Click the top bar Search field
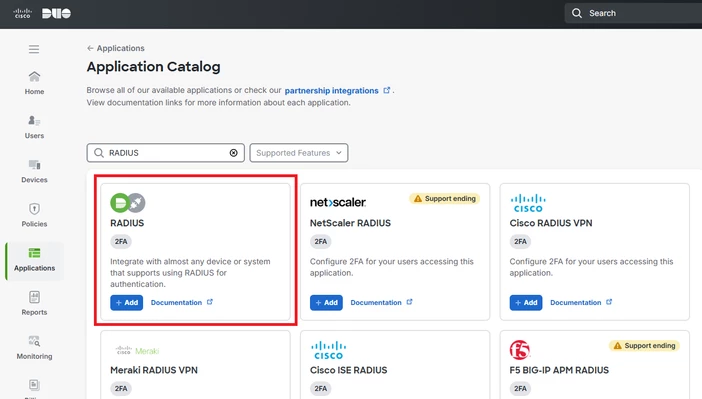The height and width of the screenshot is (399, 702). tap(633, 13)
